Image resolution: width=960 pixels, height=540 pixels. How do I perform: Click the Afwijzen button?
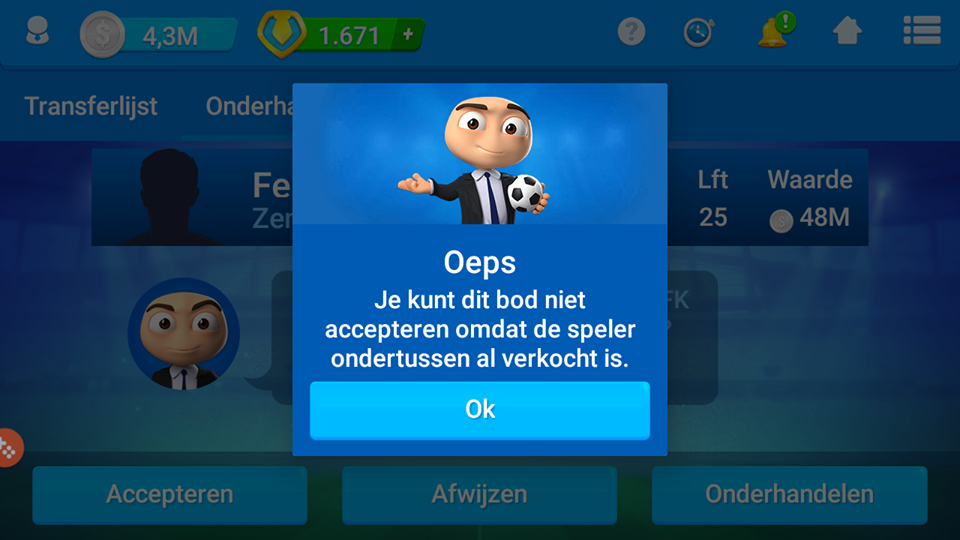[479, 495]
